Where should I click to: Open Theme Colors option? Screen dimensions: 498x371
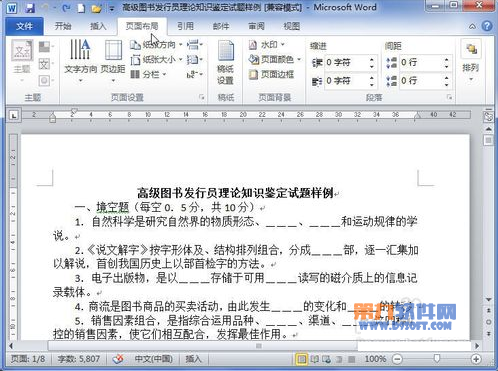point(46,47)
